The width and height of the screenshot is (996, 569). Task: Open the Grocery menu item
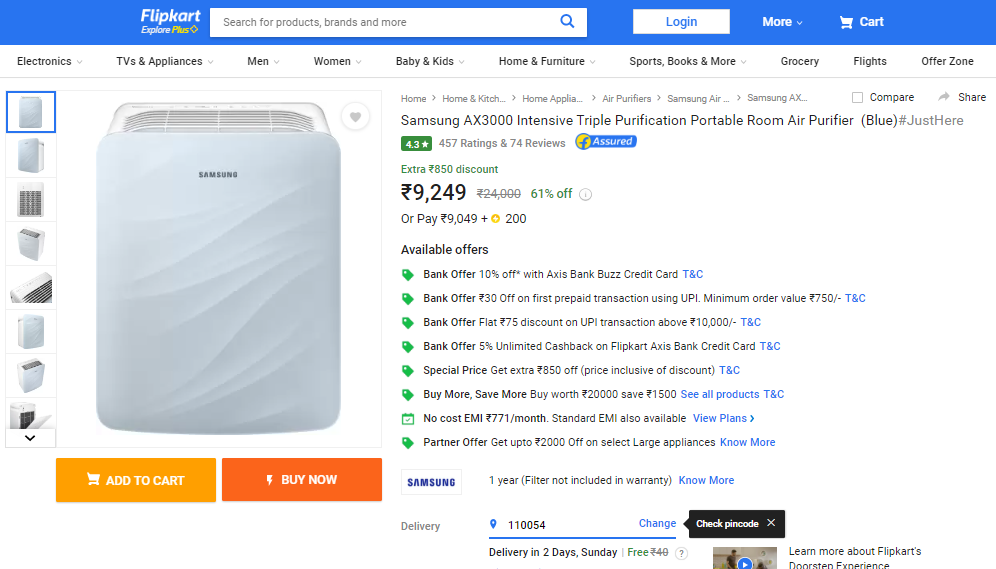pyautogui.click(x=800, y=62)
